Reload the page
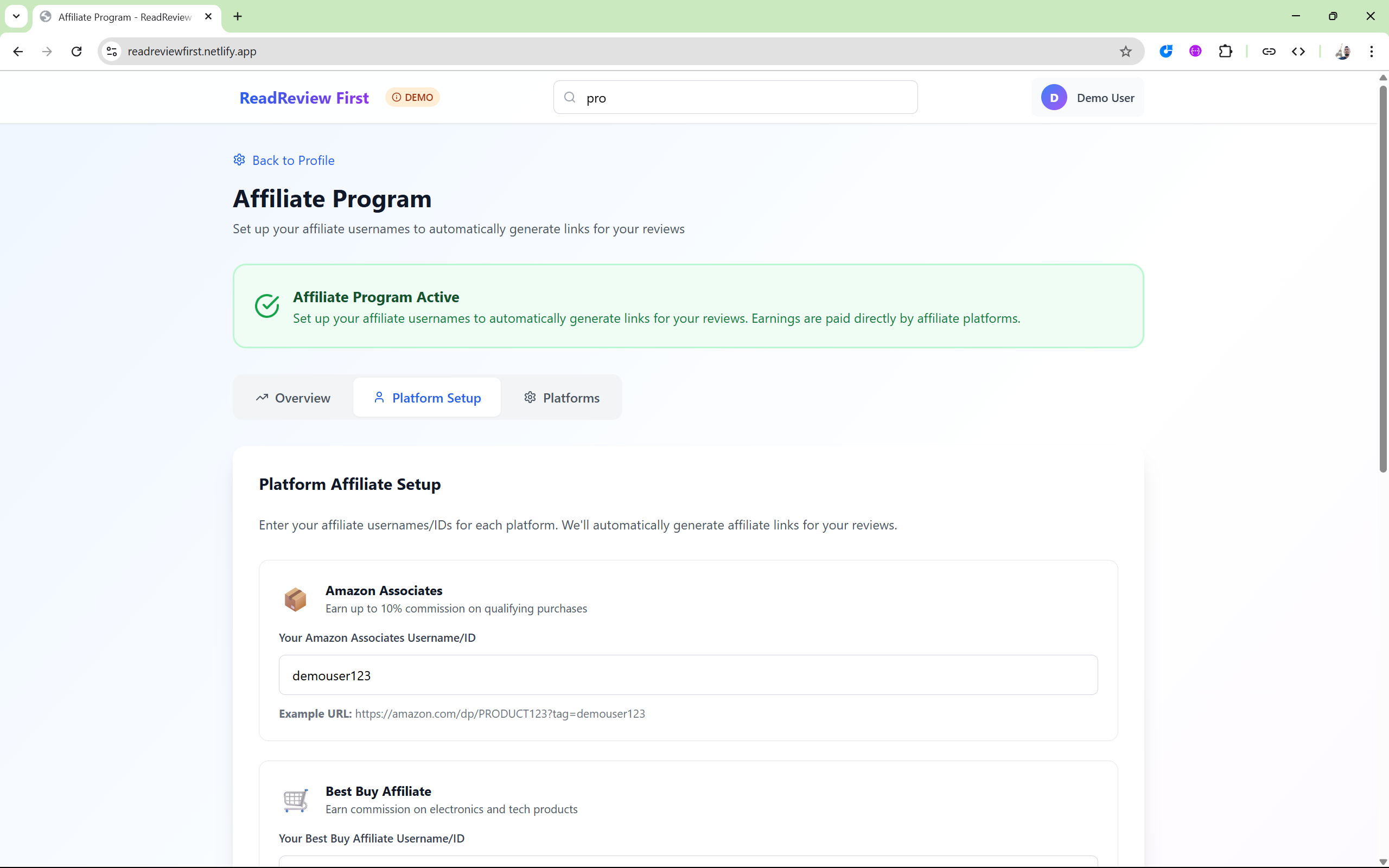Image resolution: width=1389 pixels, height=868 pixels. pyautogui.click(x=77, y=52)
